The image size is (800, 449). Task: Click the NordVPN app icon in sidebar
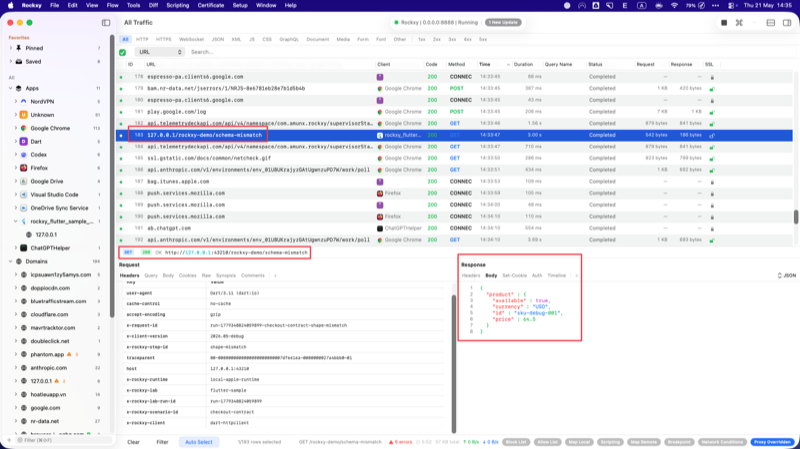tap(23, 102)
